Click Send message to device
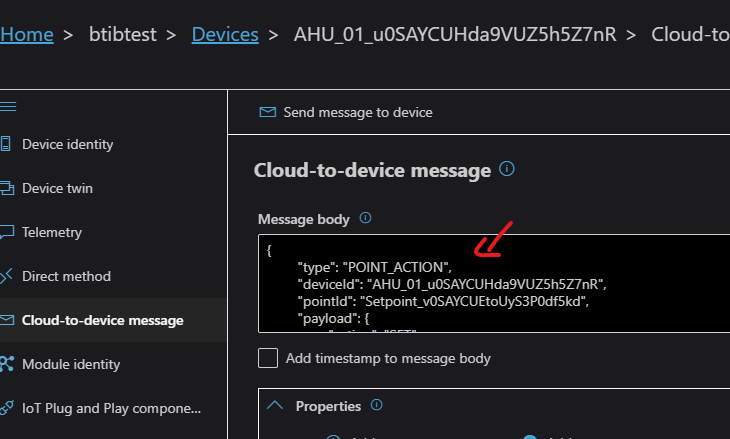The height and width of the screenshot is (439, 730). [346, 112]
